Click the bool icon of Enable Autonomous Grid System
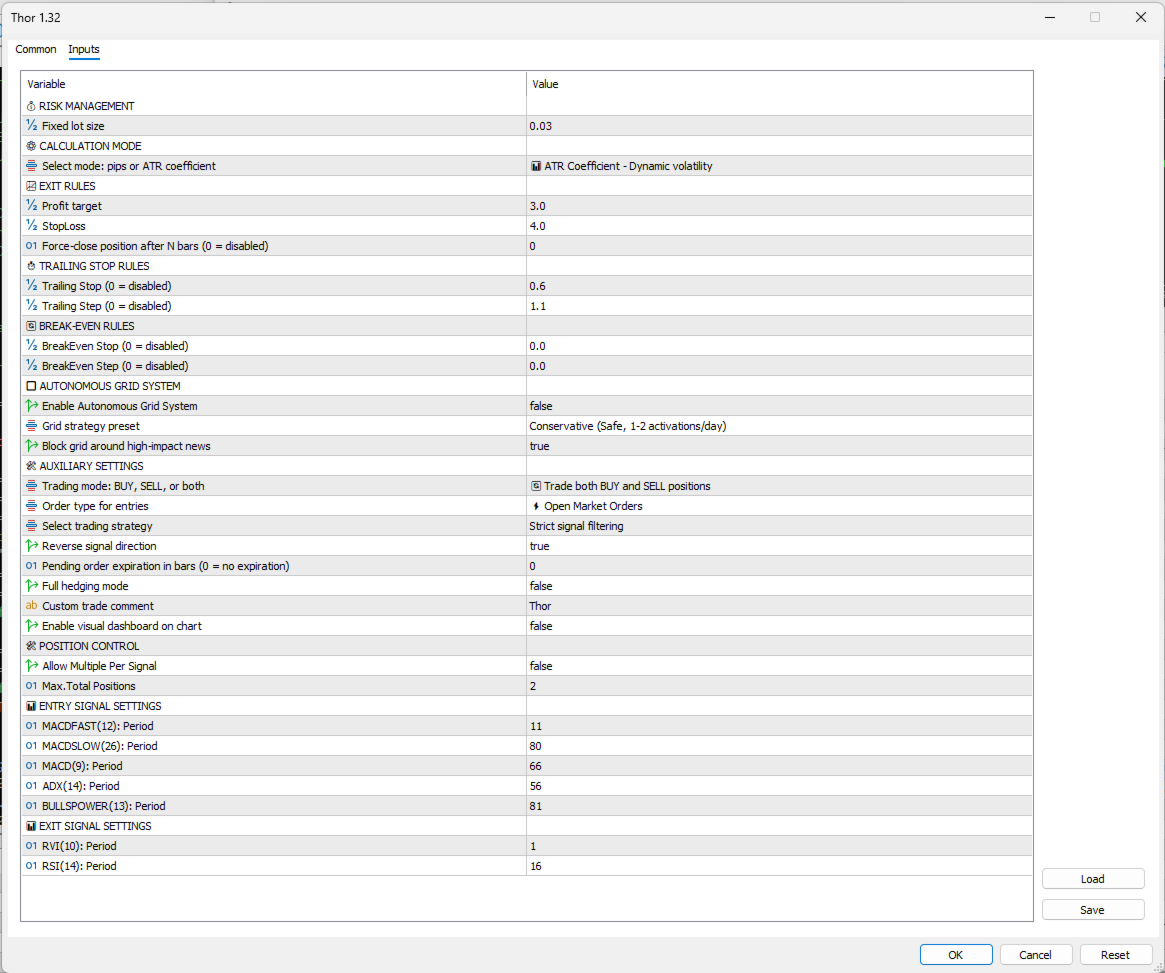 [x=31, y=406]
